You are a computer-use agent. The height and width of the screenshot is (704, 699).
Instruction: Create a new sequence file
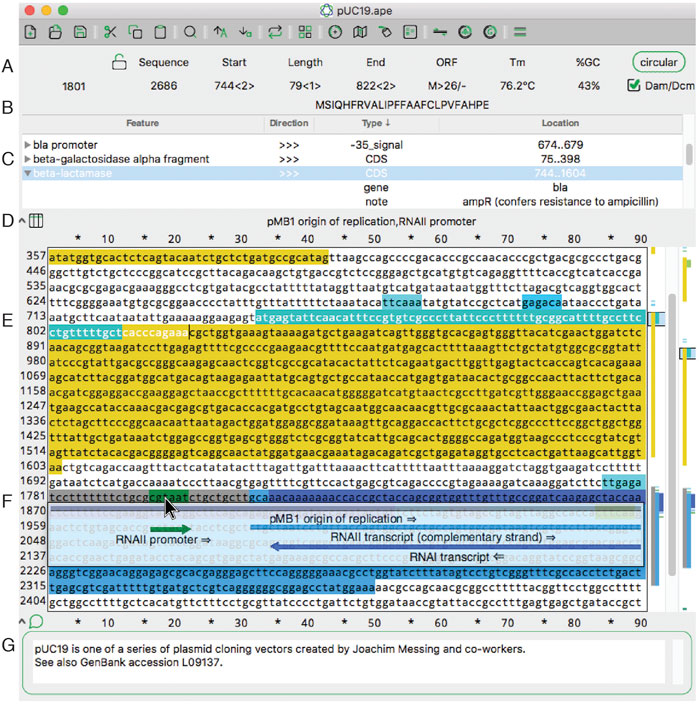[31, 32]
